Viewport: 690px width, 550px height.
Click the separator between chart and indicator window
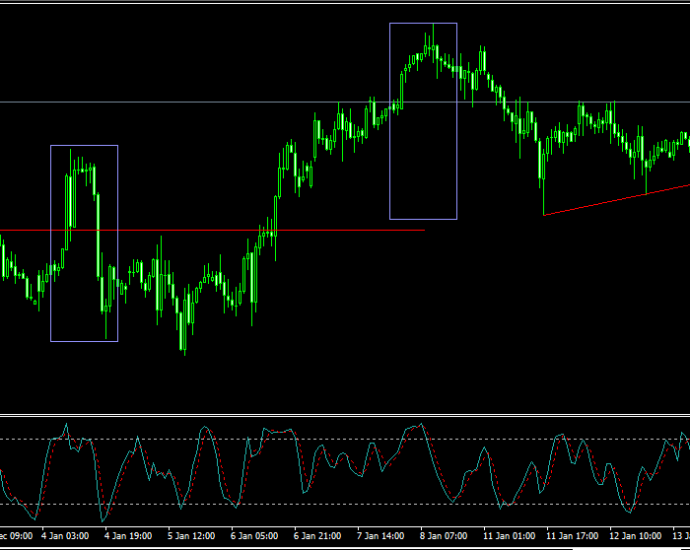[345, 414]
